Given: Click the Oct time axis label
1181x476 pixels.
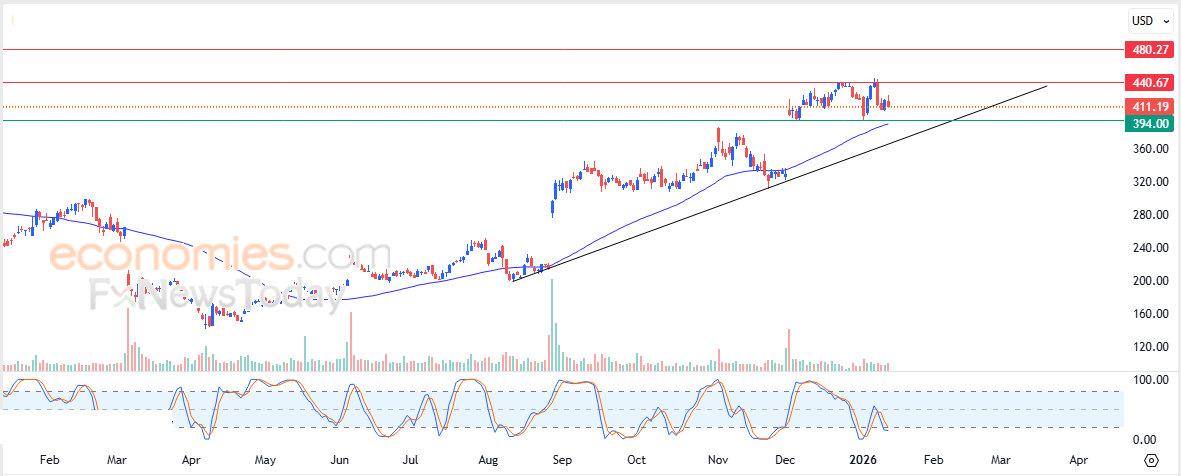Looking at the screenshot, I should tap(637, 459).
